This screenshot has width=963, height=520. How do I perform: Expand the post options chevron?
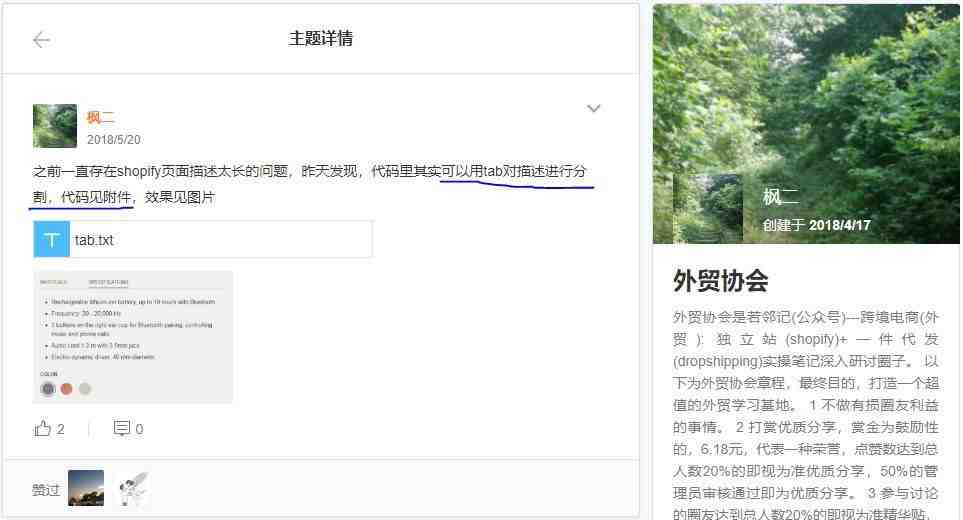pos(593,109)
